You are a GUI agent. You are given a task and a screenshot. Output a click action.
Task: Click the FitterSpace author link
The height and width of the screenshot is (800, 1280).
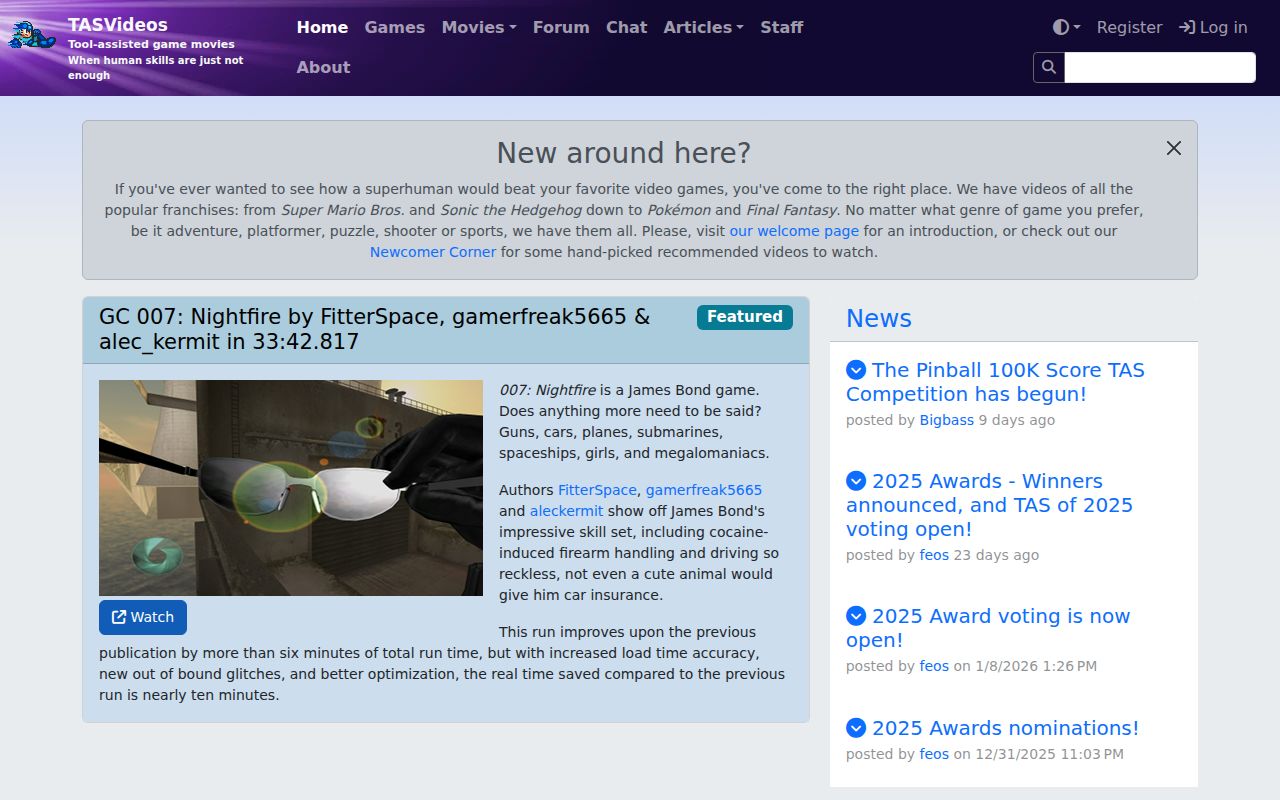(x=597, y=490)
